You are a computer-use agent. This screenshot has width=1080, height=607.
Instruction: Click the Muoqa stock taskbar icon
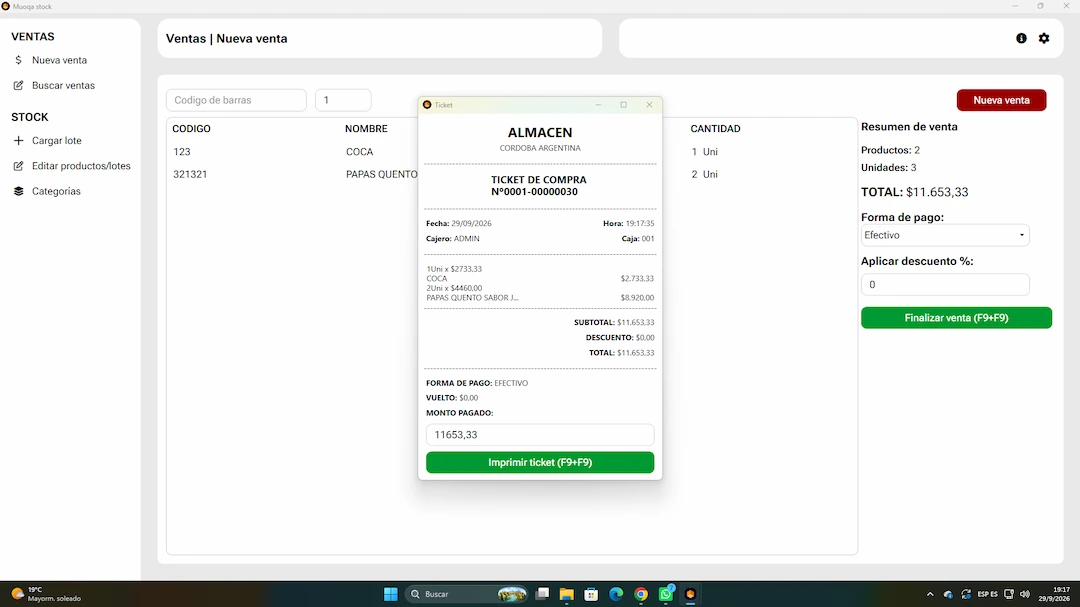[x=690, y=594]
